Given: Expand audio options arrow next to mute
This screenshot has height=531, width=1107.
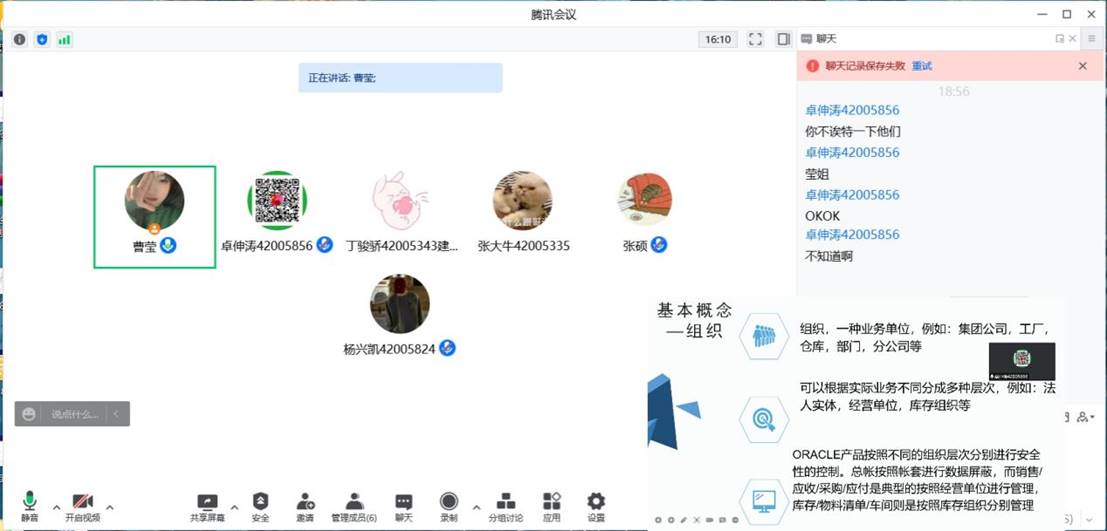Looking at the screenshot, I should click(56, 507).
